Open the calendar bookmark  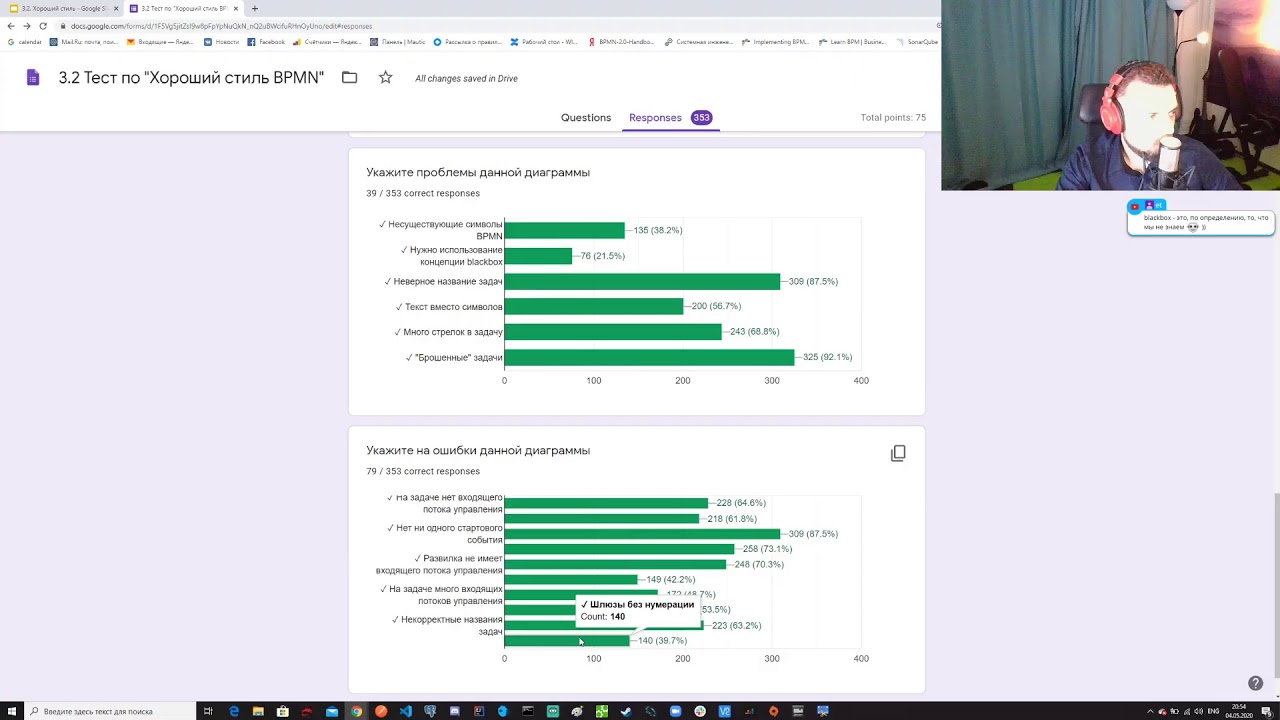[x=25, y=42]
